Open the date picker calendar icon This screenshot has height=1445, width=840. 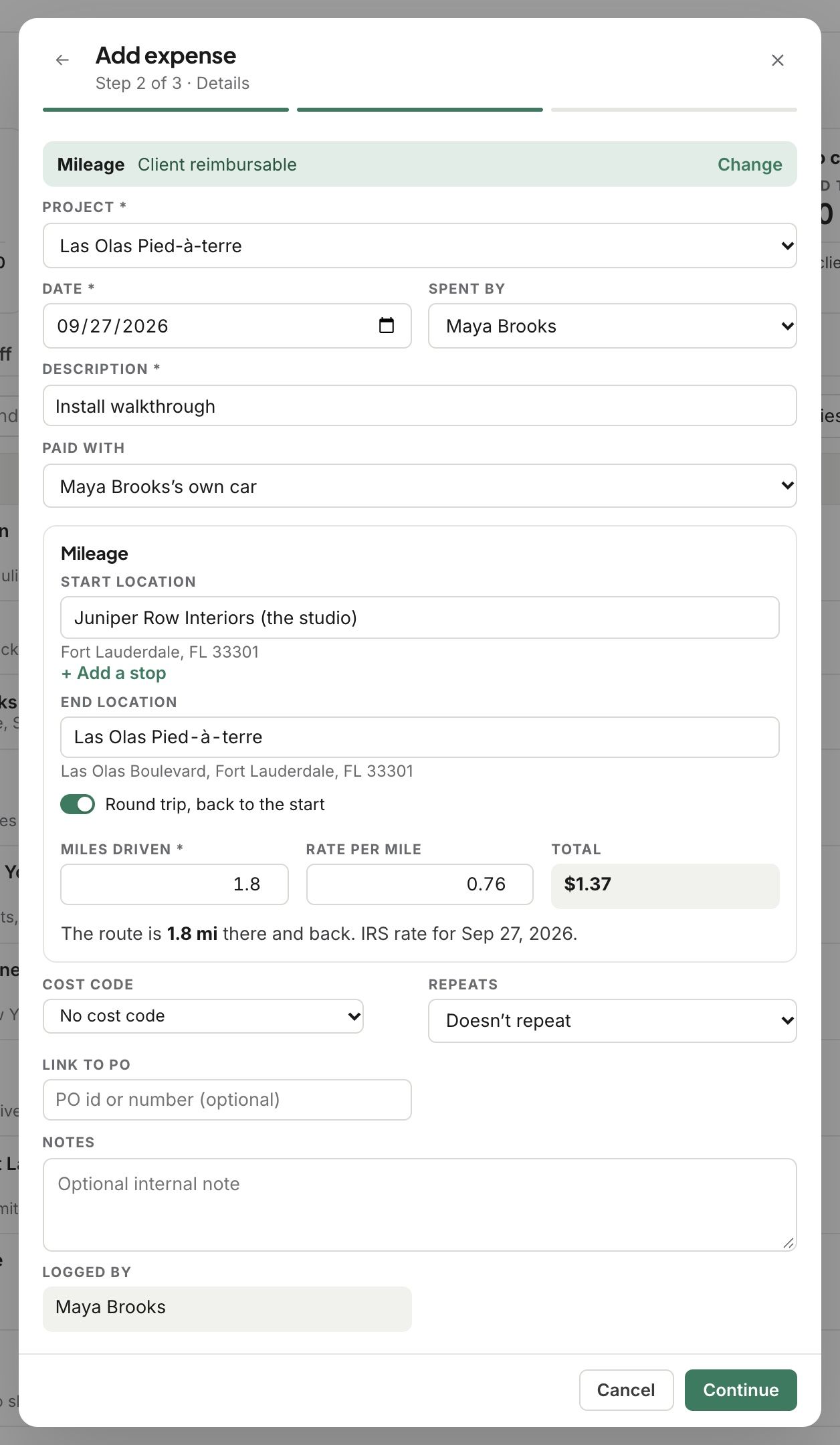pos(387,326)
